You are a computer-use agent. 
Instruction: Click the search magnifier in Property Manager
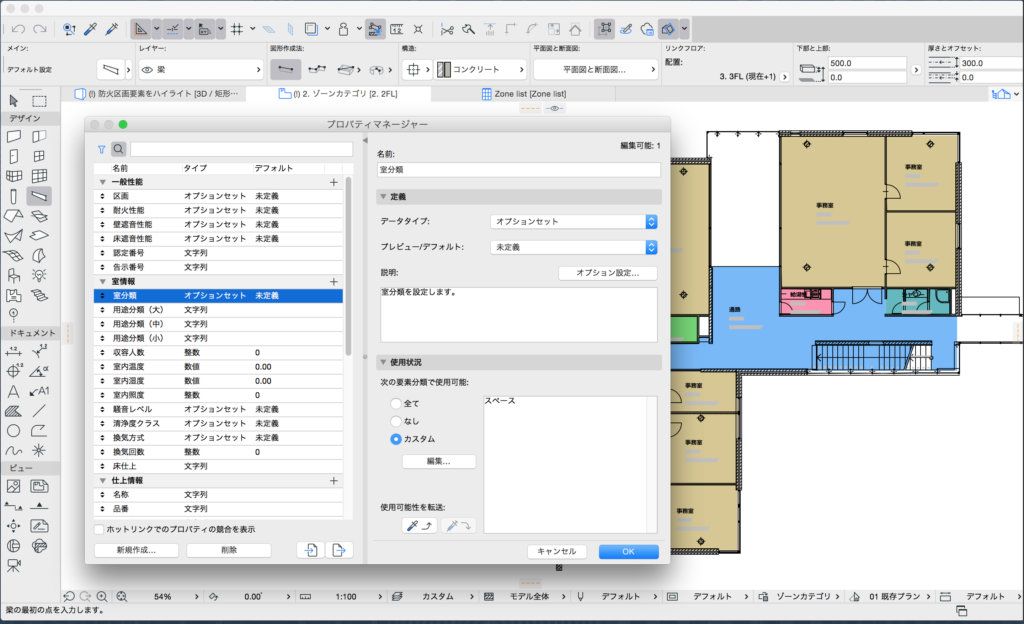point(118,149)
